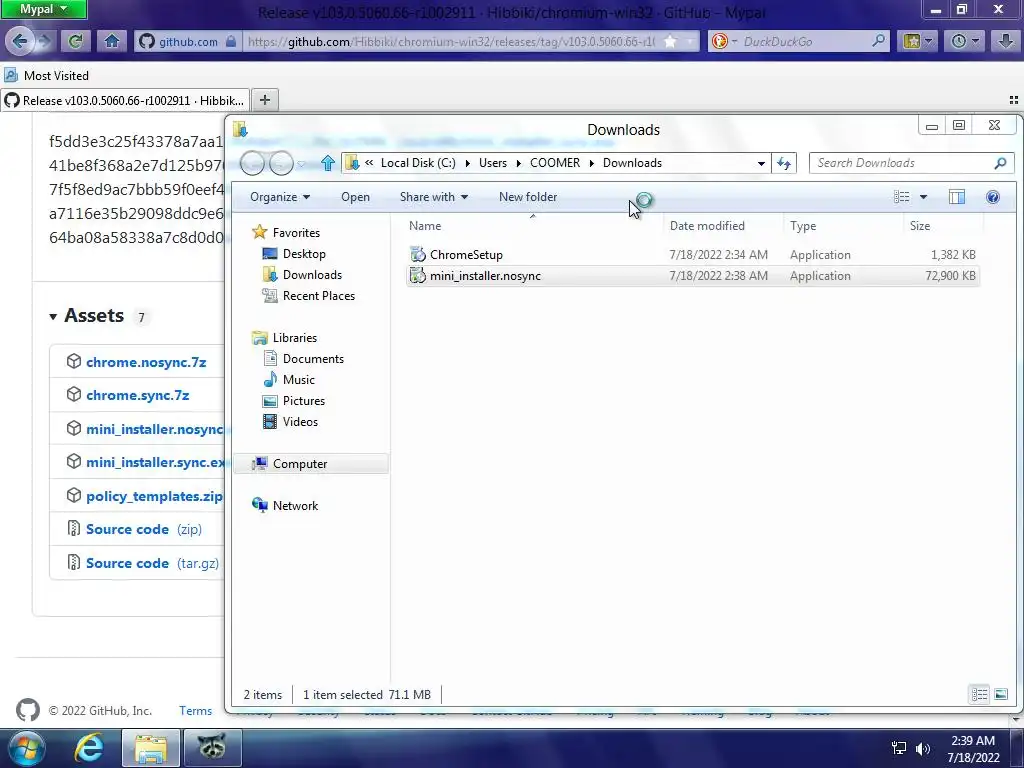Click New folder in Explorer toolbar
Screen dimensions: 1024x768
point(528,197)
